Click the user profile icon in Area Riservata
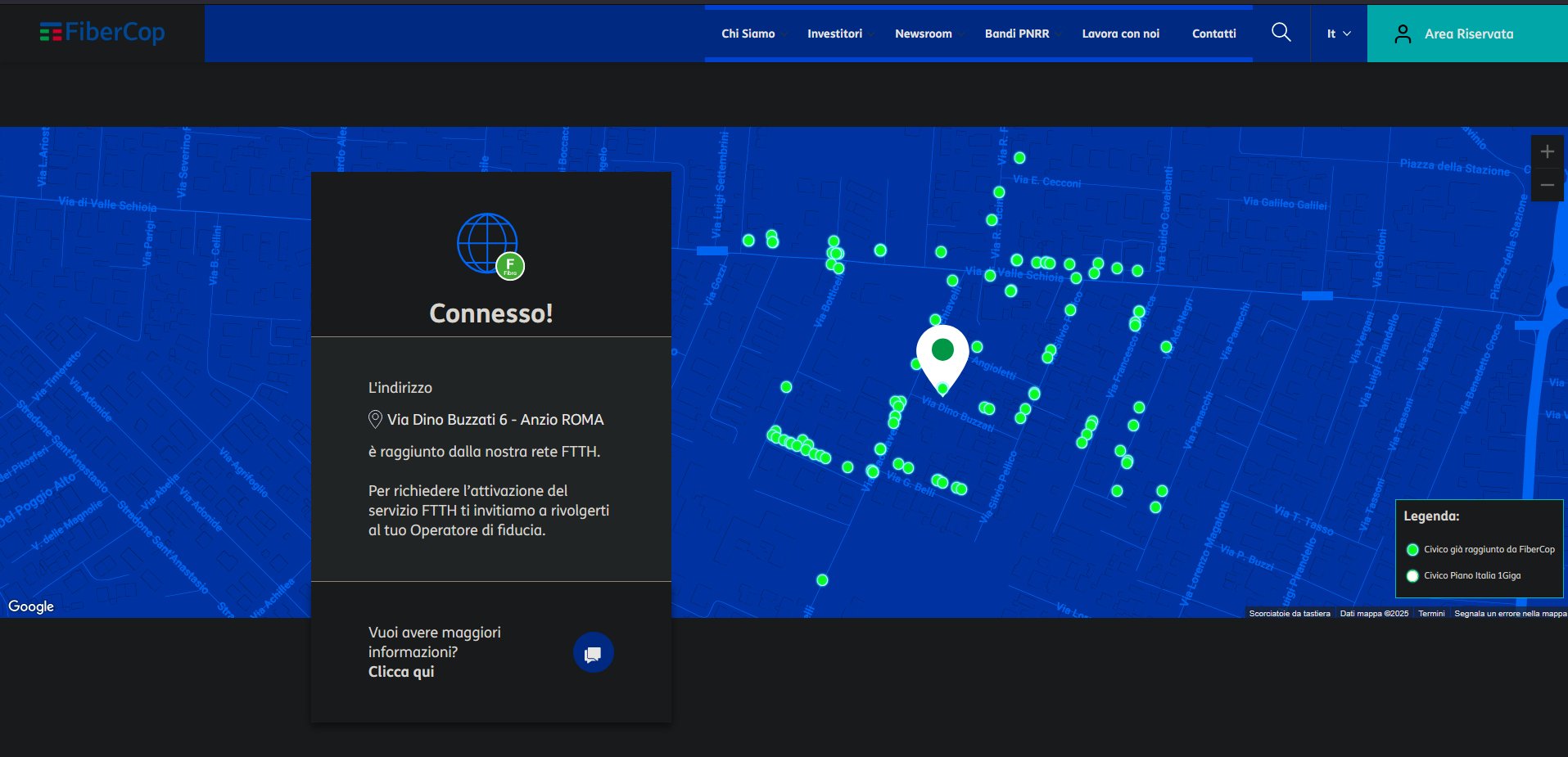The height and width of the screenshot is (757, 1568). coord(1403,34)
